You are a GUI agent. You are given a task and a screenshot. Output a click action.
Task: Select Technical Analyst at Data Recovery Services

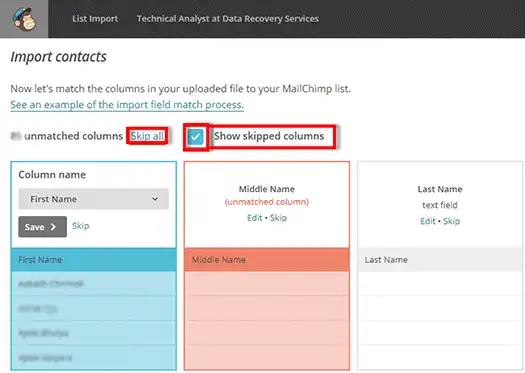click(228, 19)
